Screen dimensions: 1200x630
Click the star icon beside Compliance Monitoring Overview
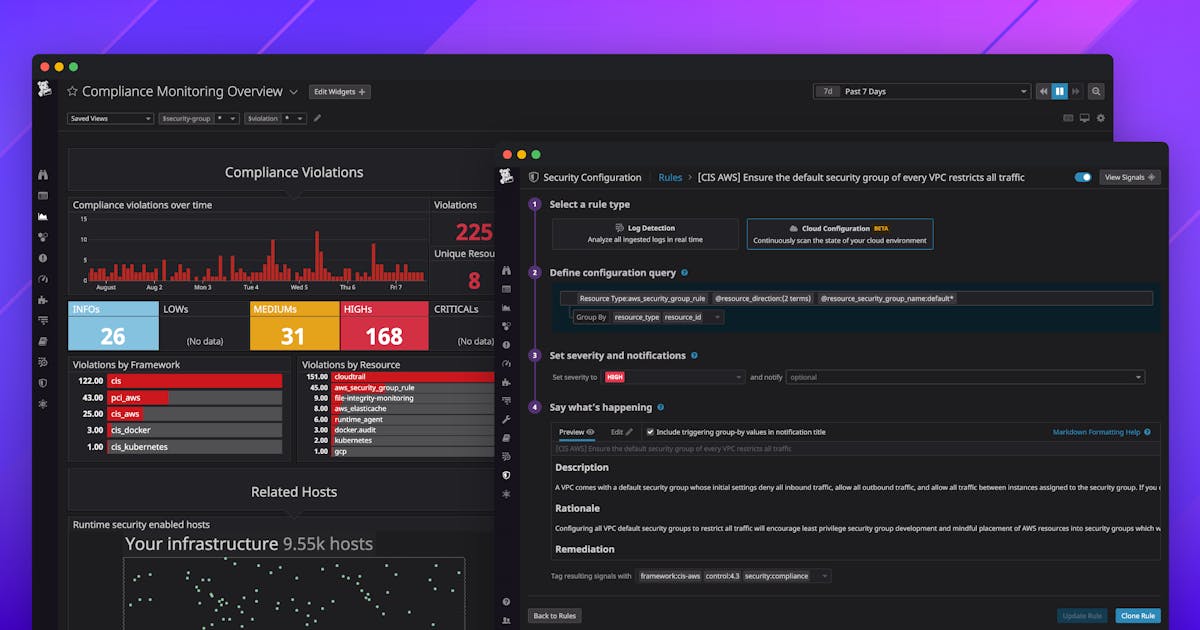coord(72,92)
